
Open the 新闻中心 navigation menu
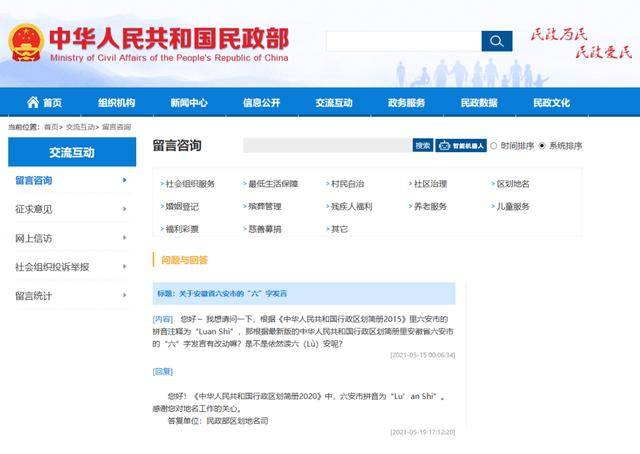(189, 102)
